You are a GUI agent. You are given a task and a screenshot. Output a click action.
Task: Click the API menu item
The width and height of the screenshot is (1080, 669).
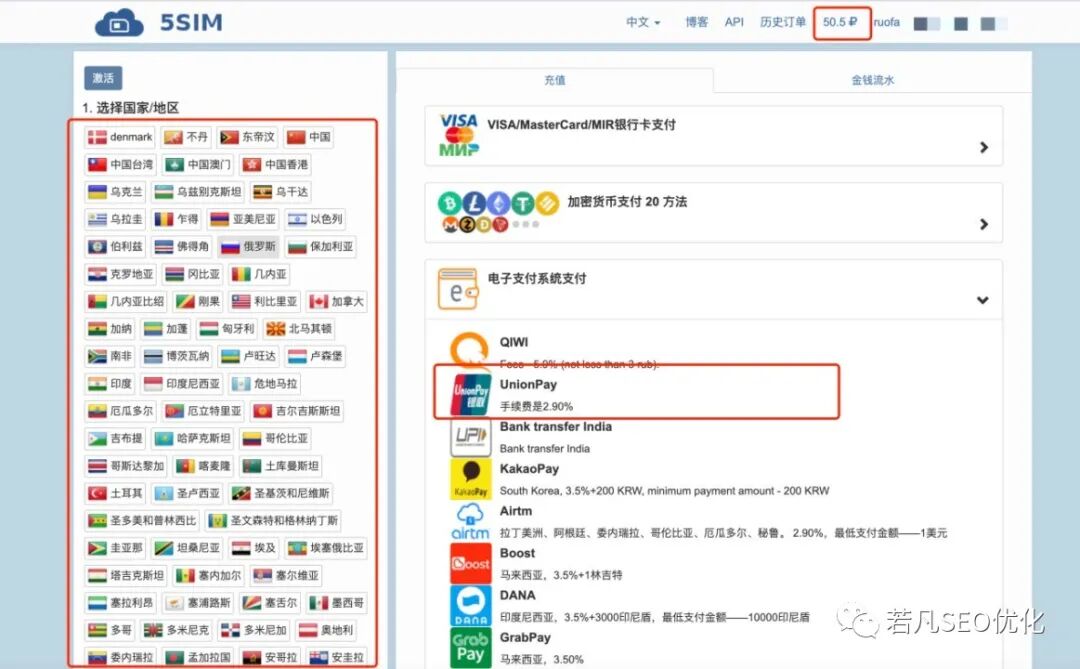pos(734,21)
